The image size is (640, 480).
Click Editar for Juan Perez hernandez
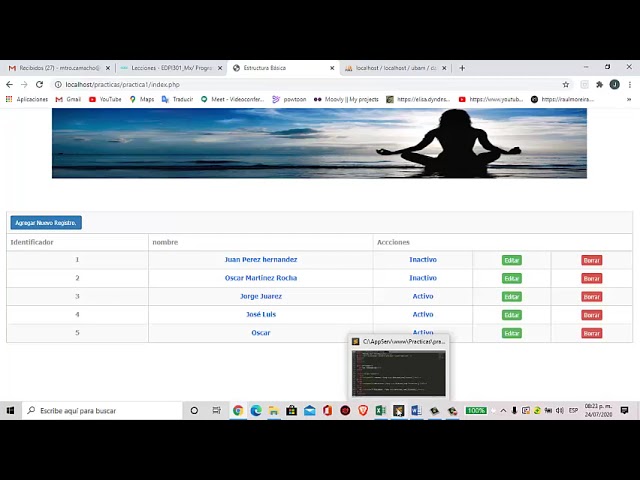tap(511, 260)
